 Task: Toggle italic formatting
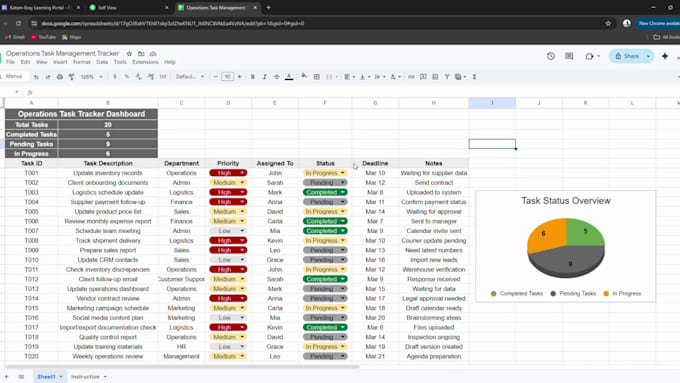265,77
